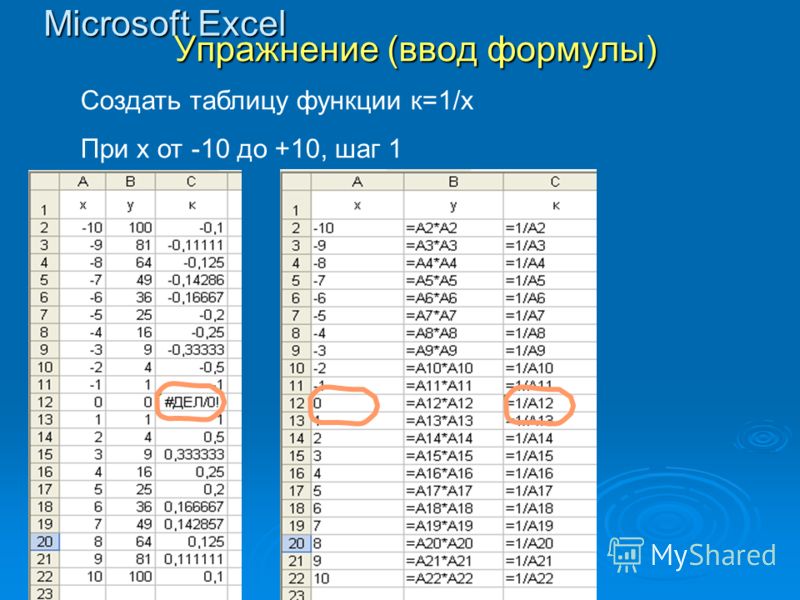The width and height of the screenshot is (800, 600).
Task: Select the cell showing -0,33333
Action: coord(191,350)
